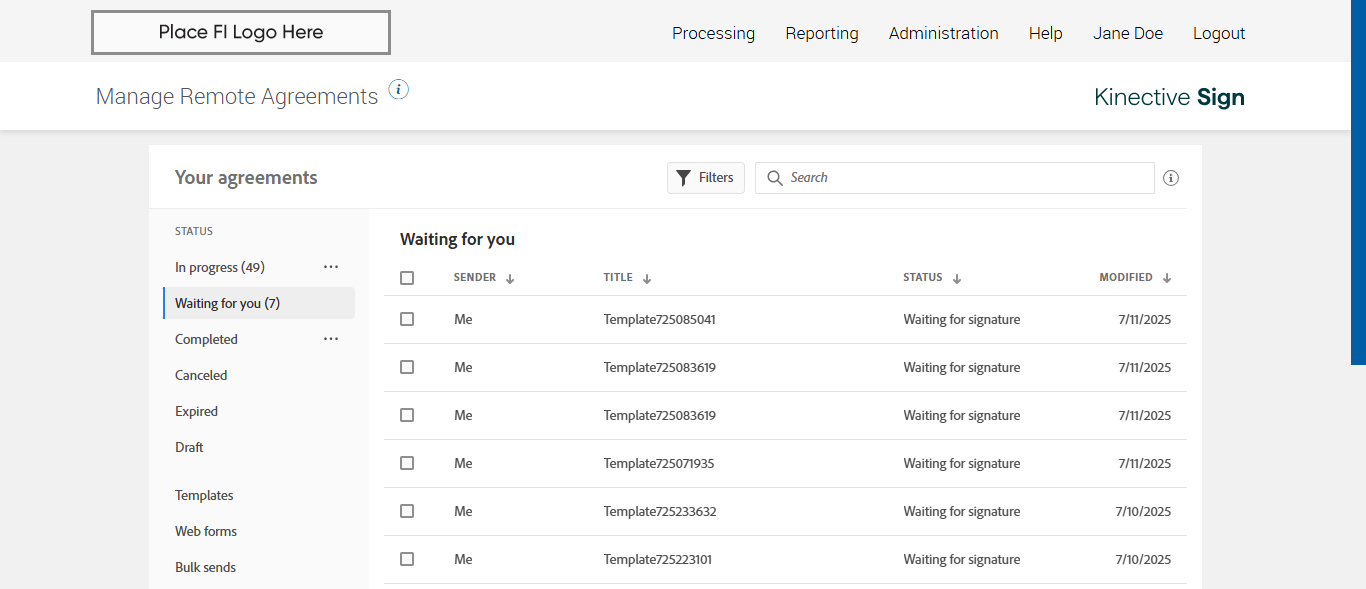This screenshot has width=1366, height=589.
Task: Expand In progress options via three dots
Action: click(x=331, y=267)
